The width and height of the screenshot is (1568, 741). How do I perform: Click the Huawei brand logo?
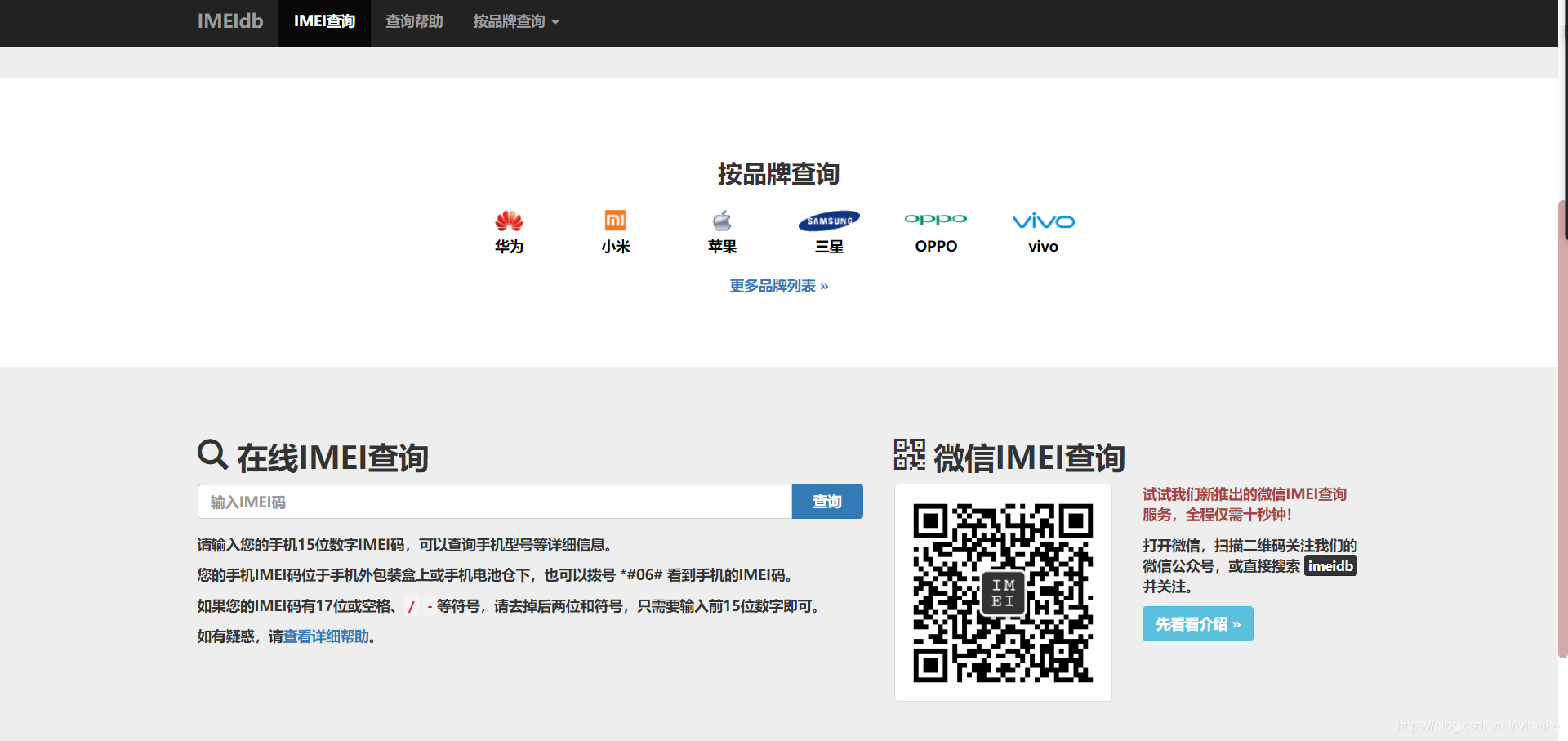coord(509,221)
